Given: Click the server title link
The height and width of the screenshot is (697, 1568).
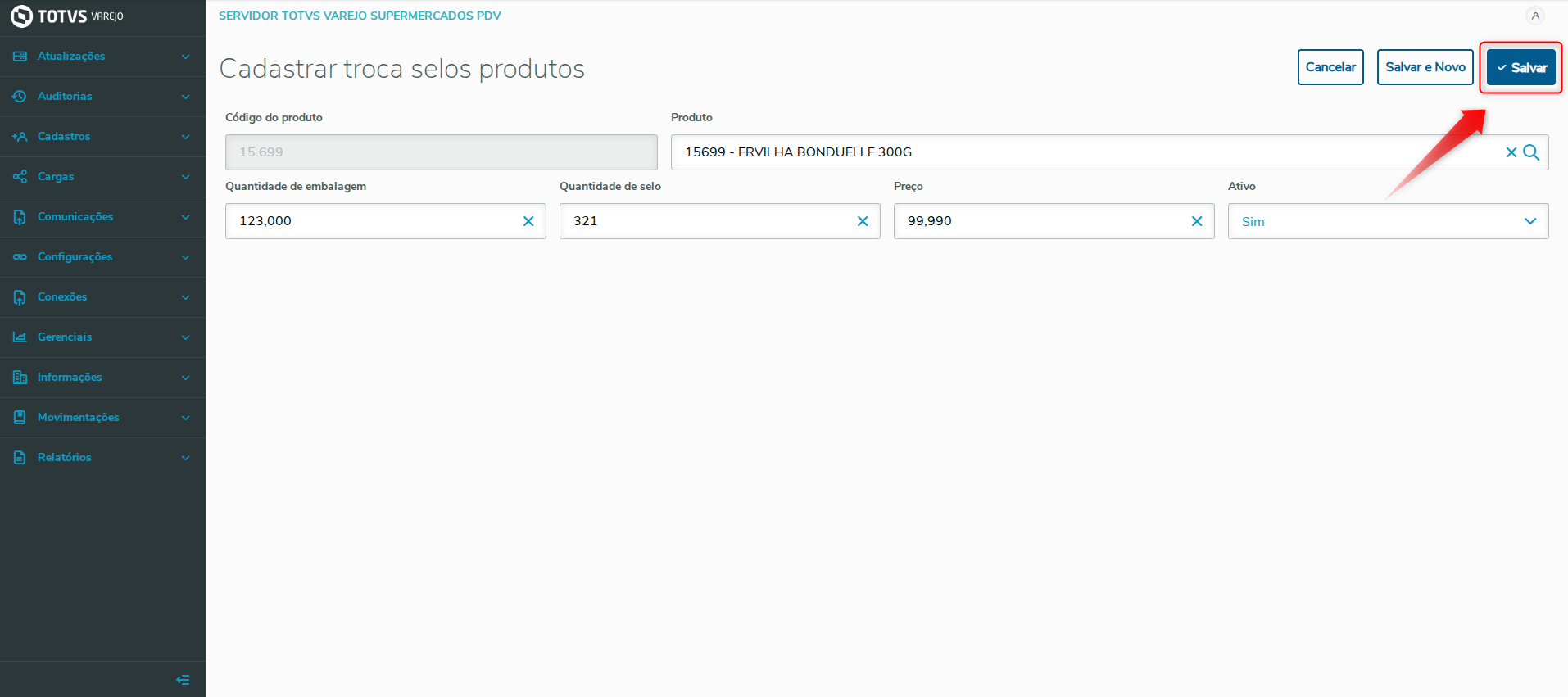Looking at the screenshot, I should click(x=360, y=16).
